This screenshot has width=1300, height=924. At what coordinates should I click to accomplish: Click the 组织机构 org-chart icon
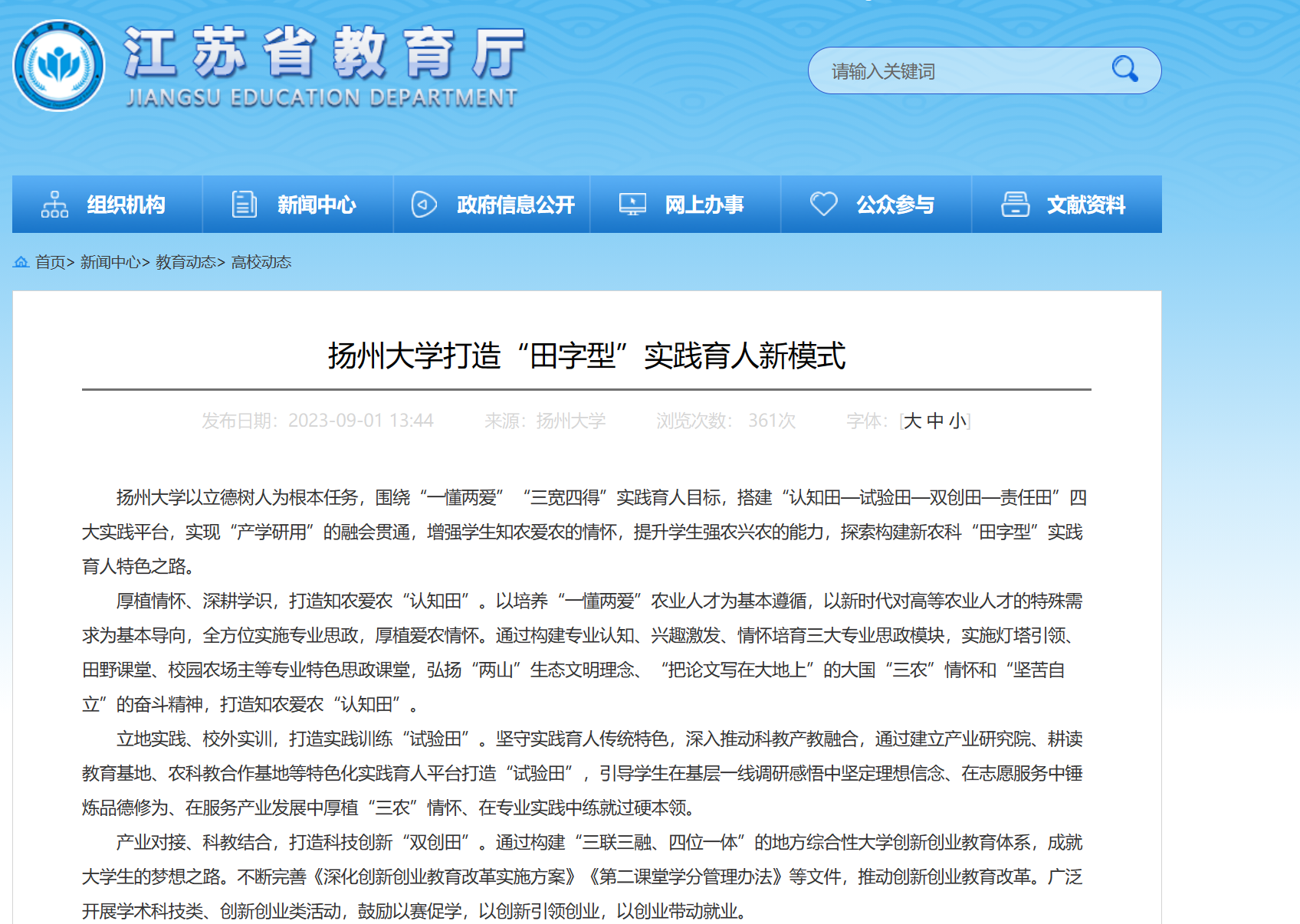(x=54, y=205)
